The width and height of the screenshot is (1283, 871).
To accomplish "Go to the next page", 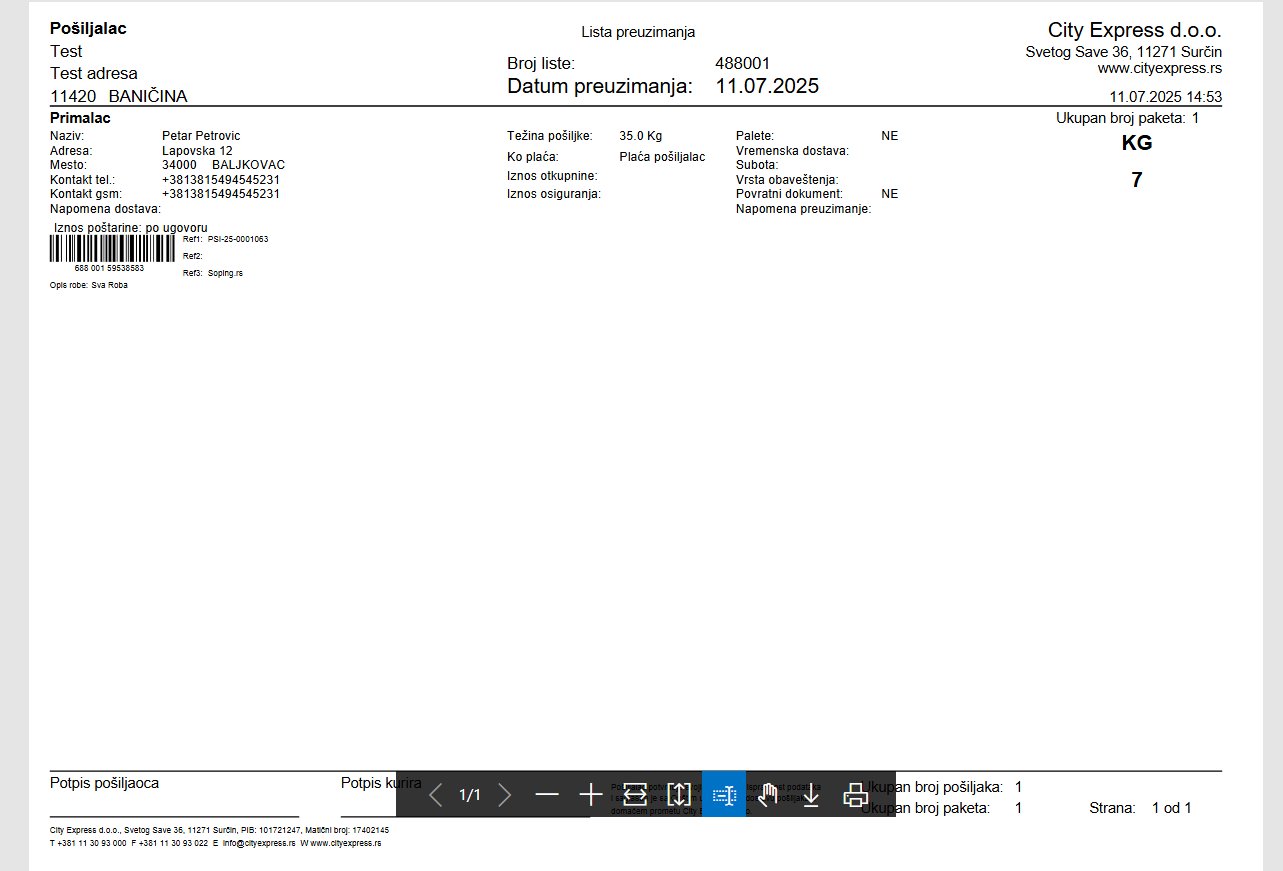I will pos(505,796).
